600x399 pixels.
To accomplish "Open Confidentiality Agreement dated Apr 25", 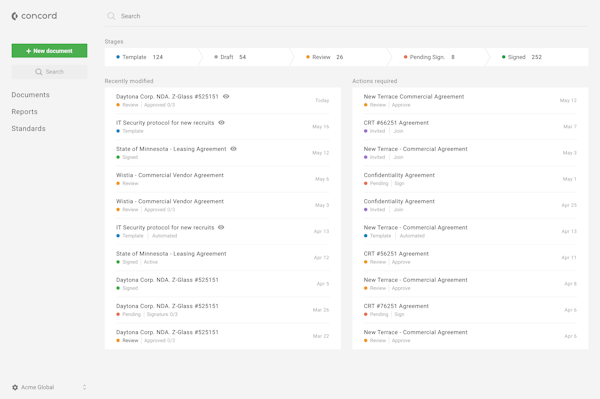I will pyautogui.click(x=470, y=205).
